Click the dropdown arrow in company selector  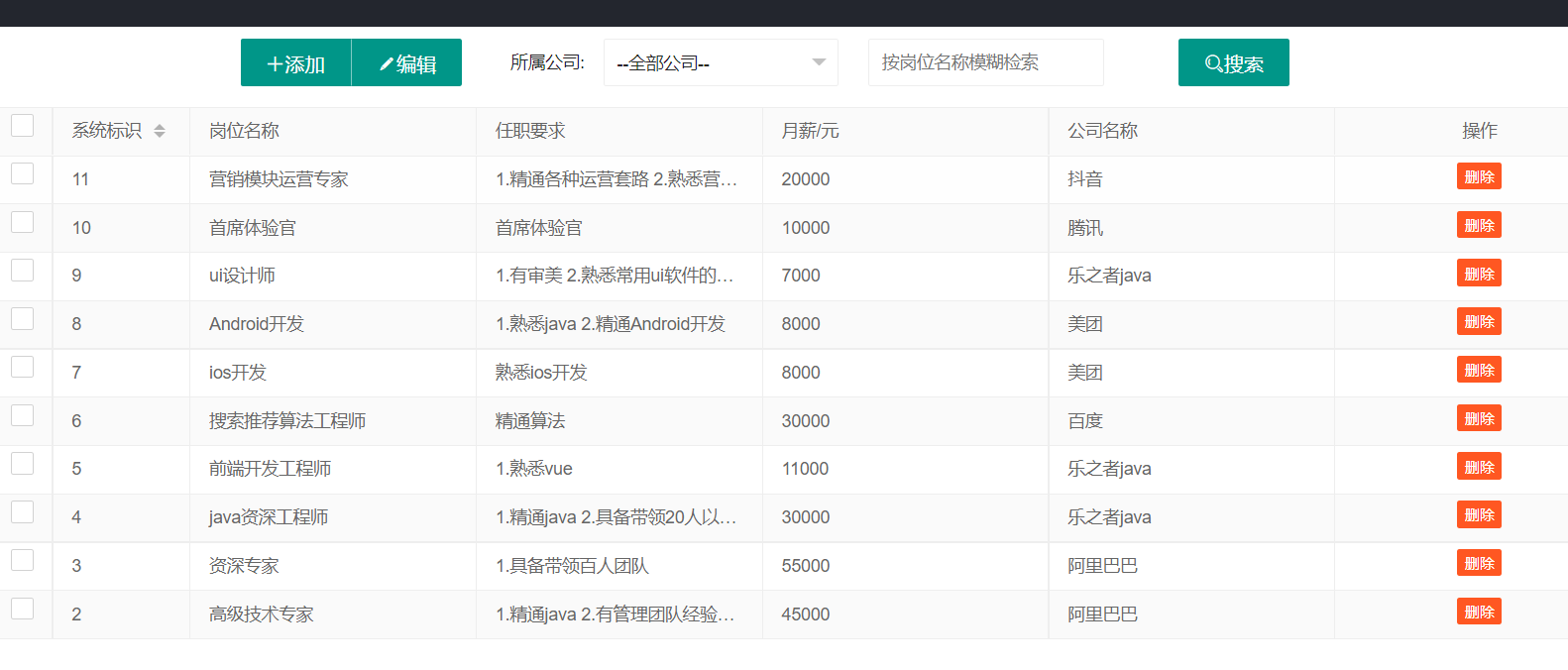pos(819,62)
